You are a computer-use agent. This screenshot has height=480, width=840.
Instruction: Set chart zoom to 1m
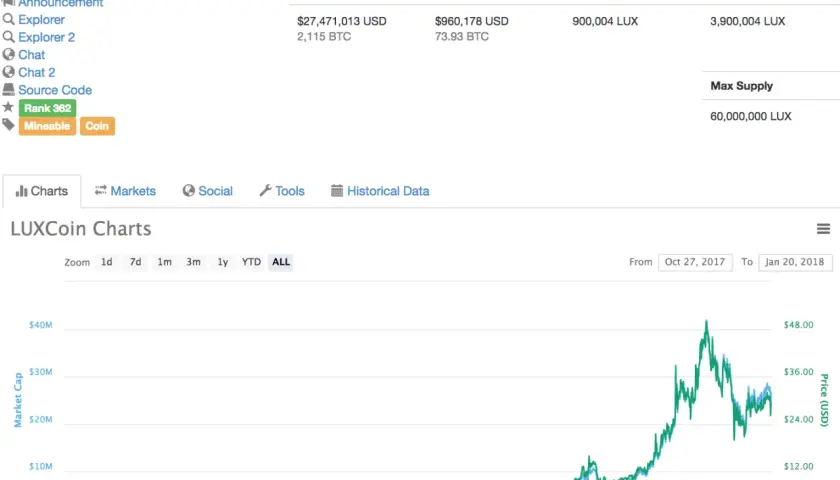tap(164, 262)
